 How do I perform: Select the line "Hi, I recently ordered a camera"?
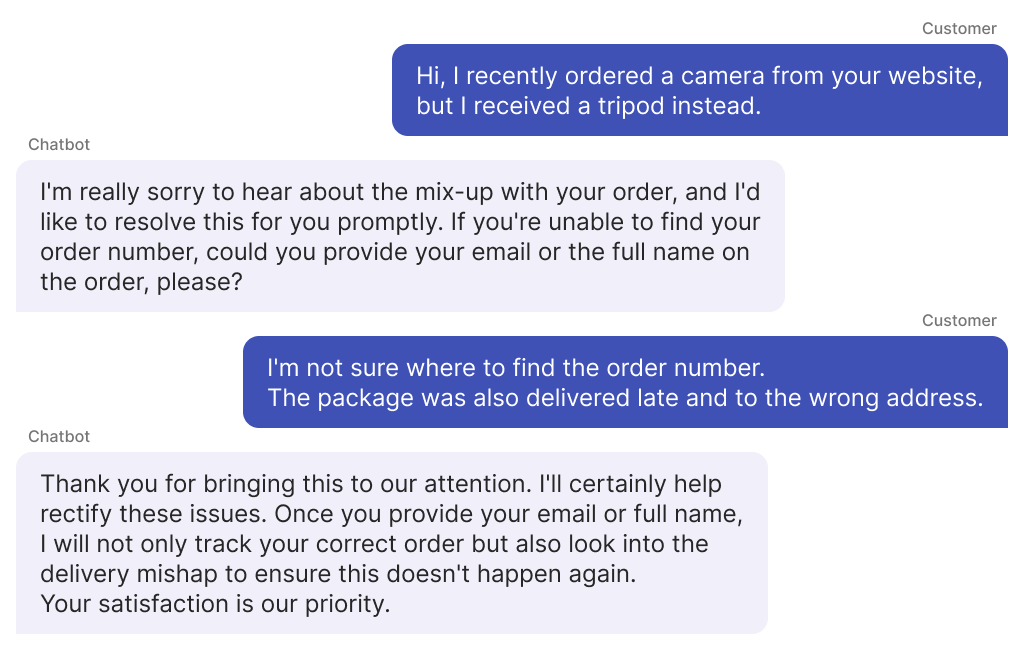[x=699, y=76]
